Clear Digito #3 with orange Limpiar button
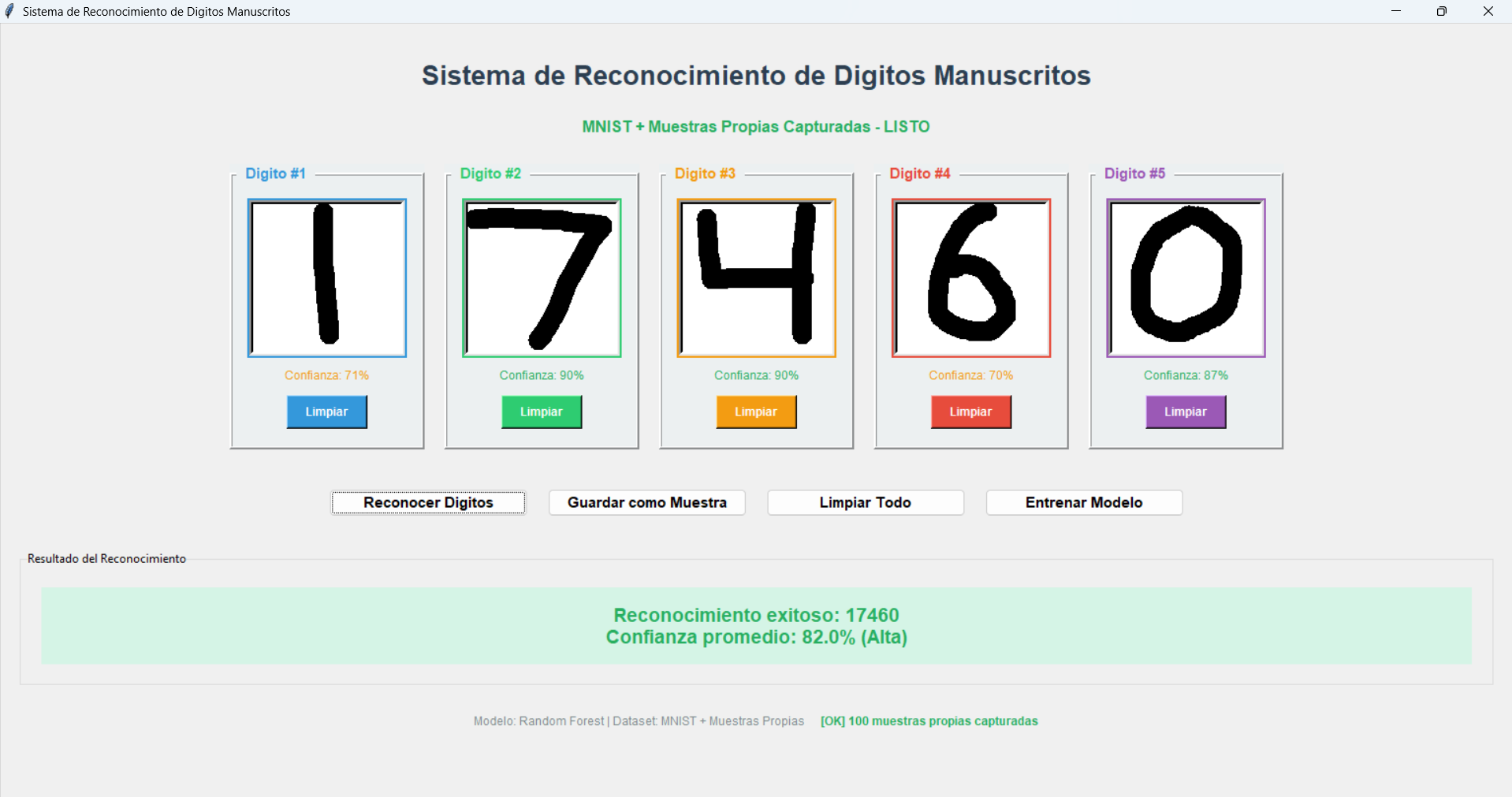 tap(756, 412)
